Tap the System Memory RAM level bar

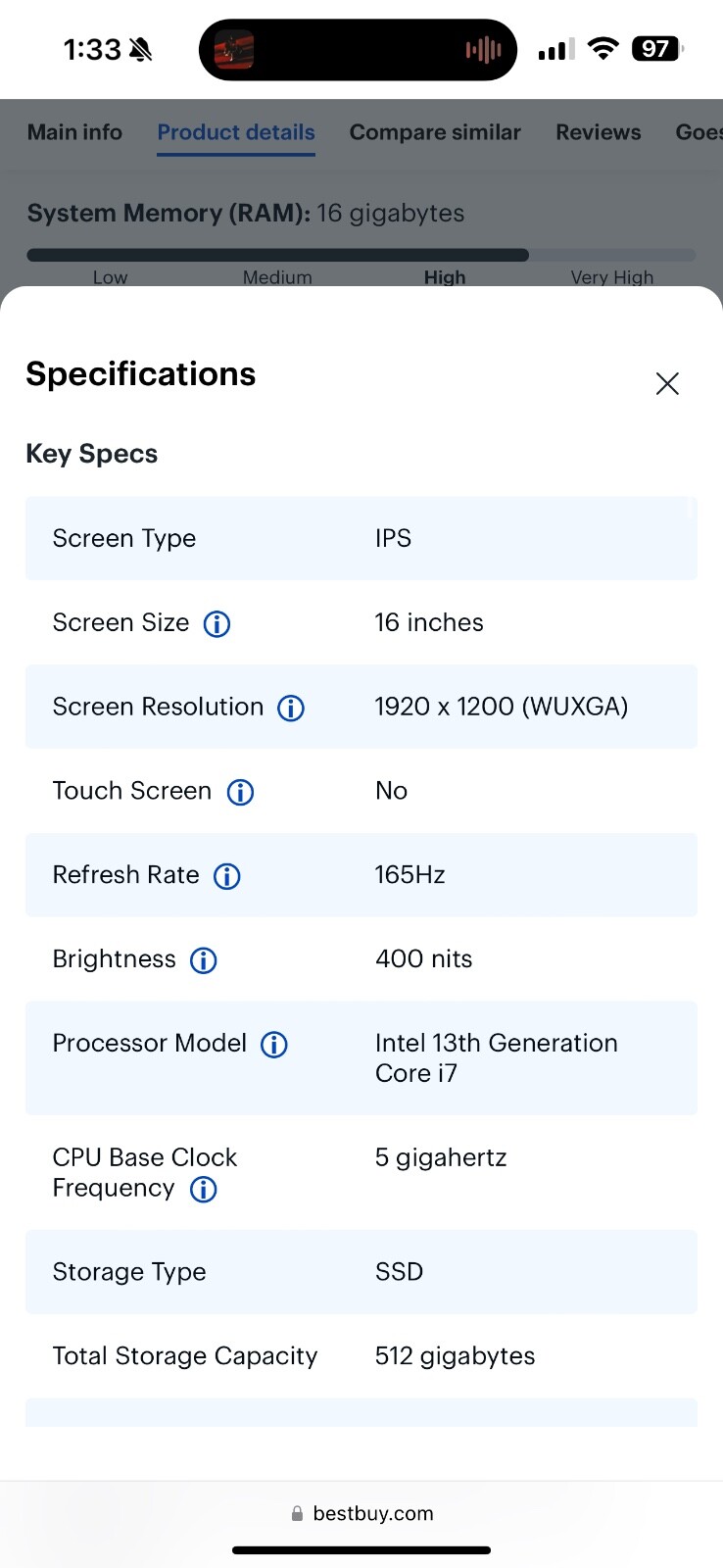361,255
